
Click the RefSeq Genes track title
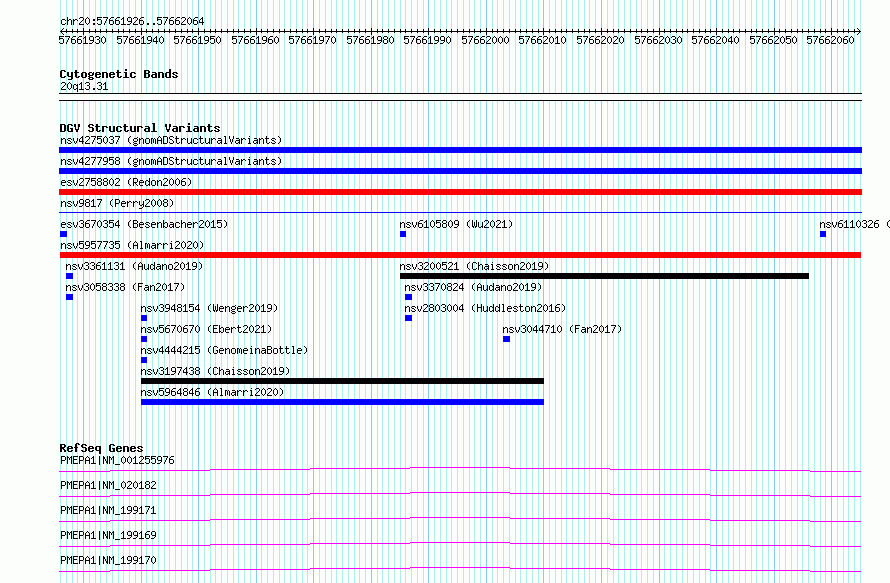[101, 448]
